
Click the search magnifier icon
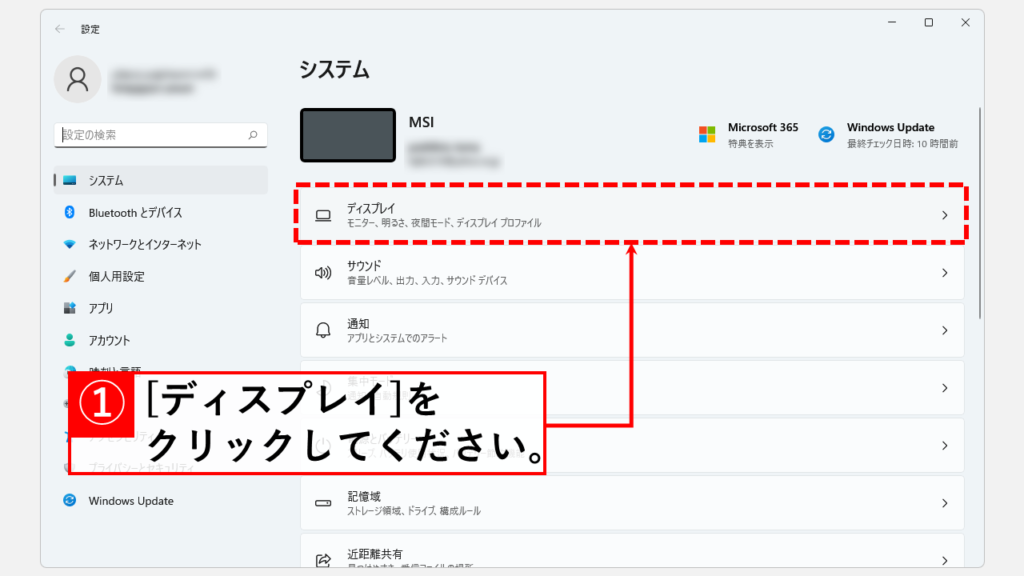point(253,135)
